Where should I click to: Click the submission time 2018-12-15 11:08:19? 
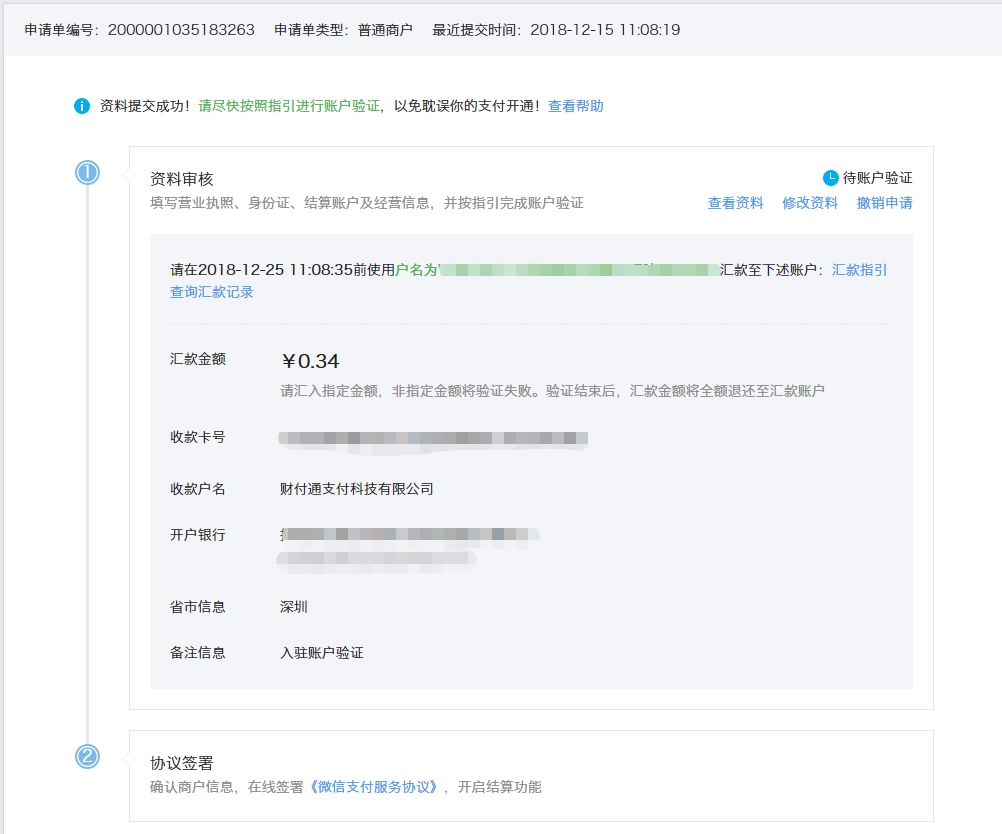[x=605, y=30]
